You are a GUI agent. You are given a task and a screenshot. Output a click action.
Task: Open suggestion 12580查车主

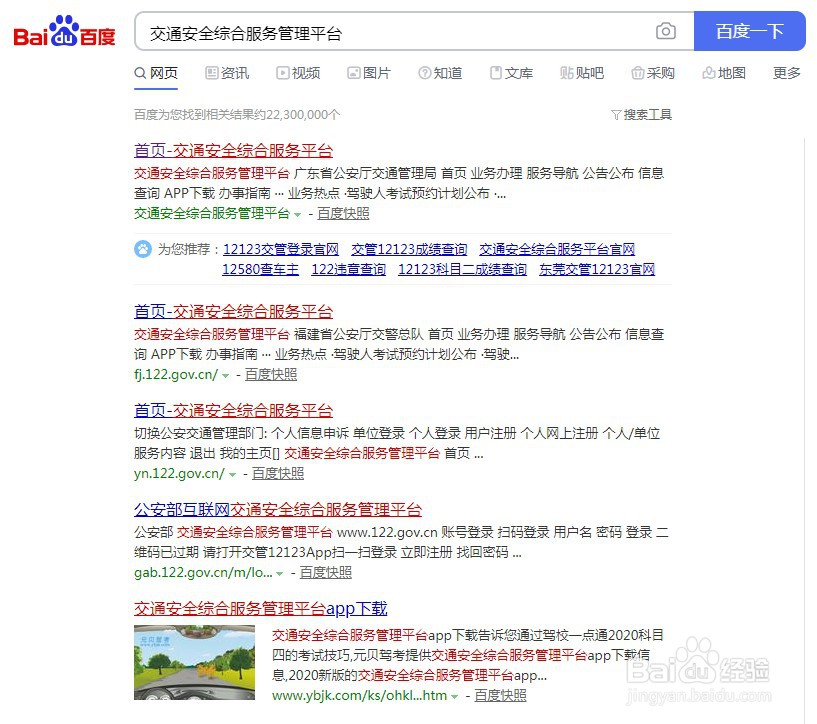coord(261,269)
